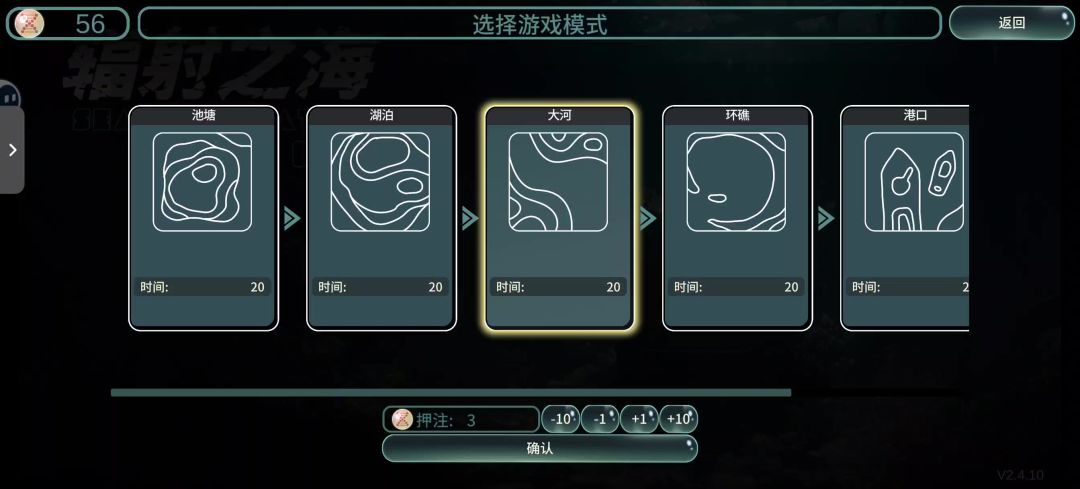Confirm selection with 确认 button
This screenshot has height=489, width=1080.
[540, 448]
